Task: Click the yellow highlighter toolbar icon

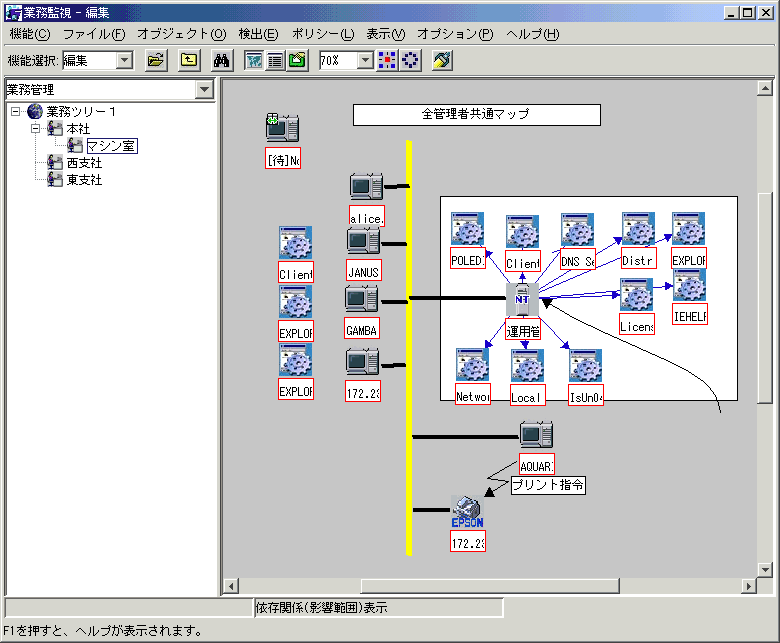Action: (442, 61)
